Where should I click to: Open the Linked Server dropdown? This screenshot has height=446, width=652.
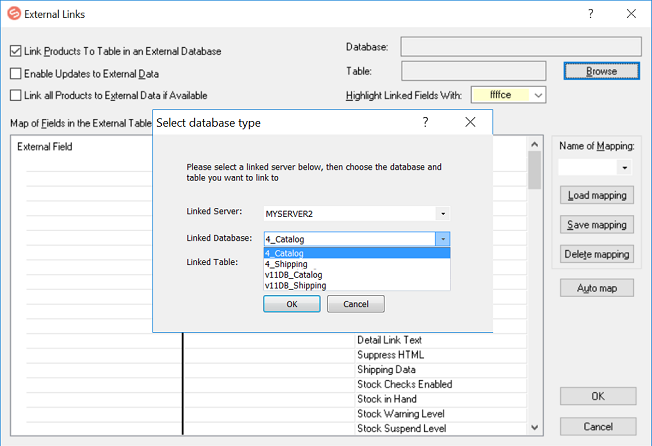pos(442,214)
